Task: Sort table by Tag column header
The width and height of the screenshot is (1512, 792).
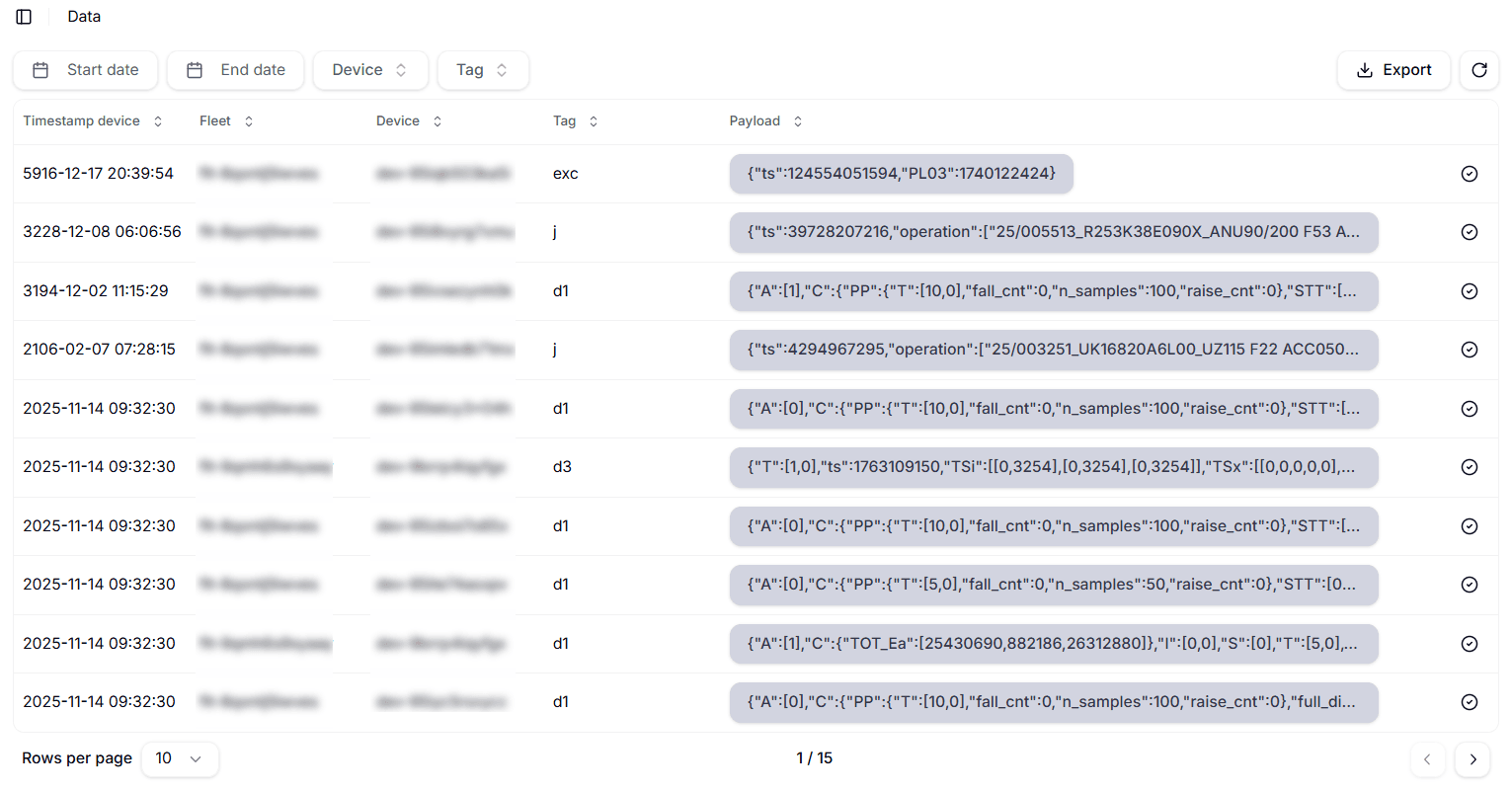Action: (575, 121)
